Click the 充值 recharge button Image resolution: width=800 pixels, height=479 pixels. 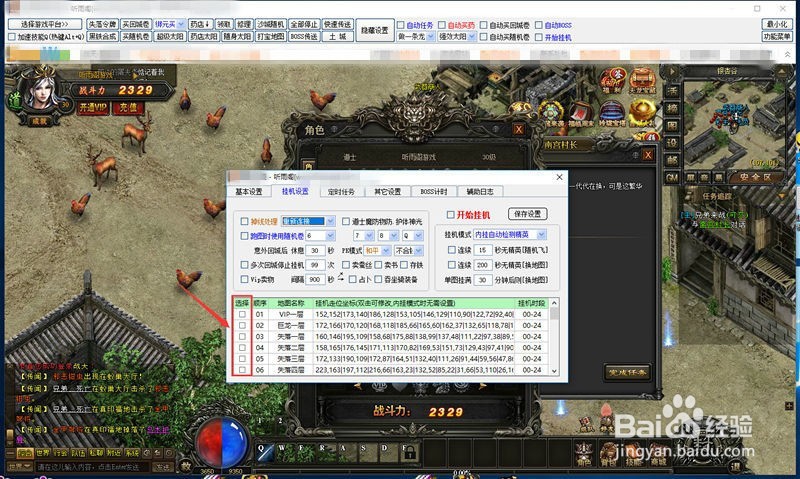(128, 108)
